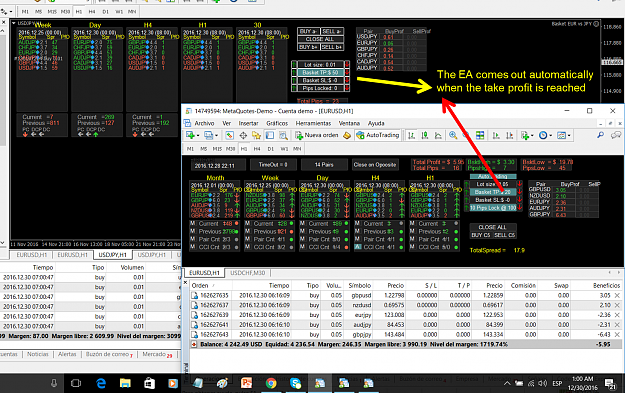Expand the Profiles dropdown arrow
This screenshot has width=625, height=393.
pos(216,136)
